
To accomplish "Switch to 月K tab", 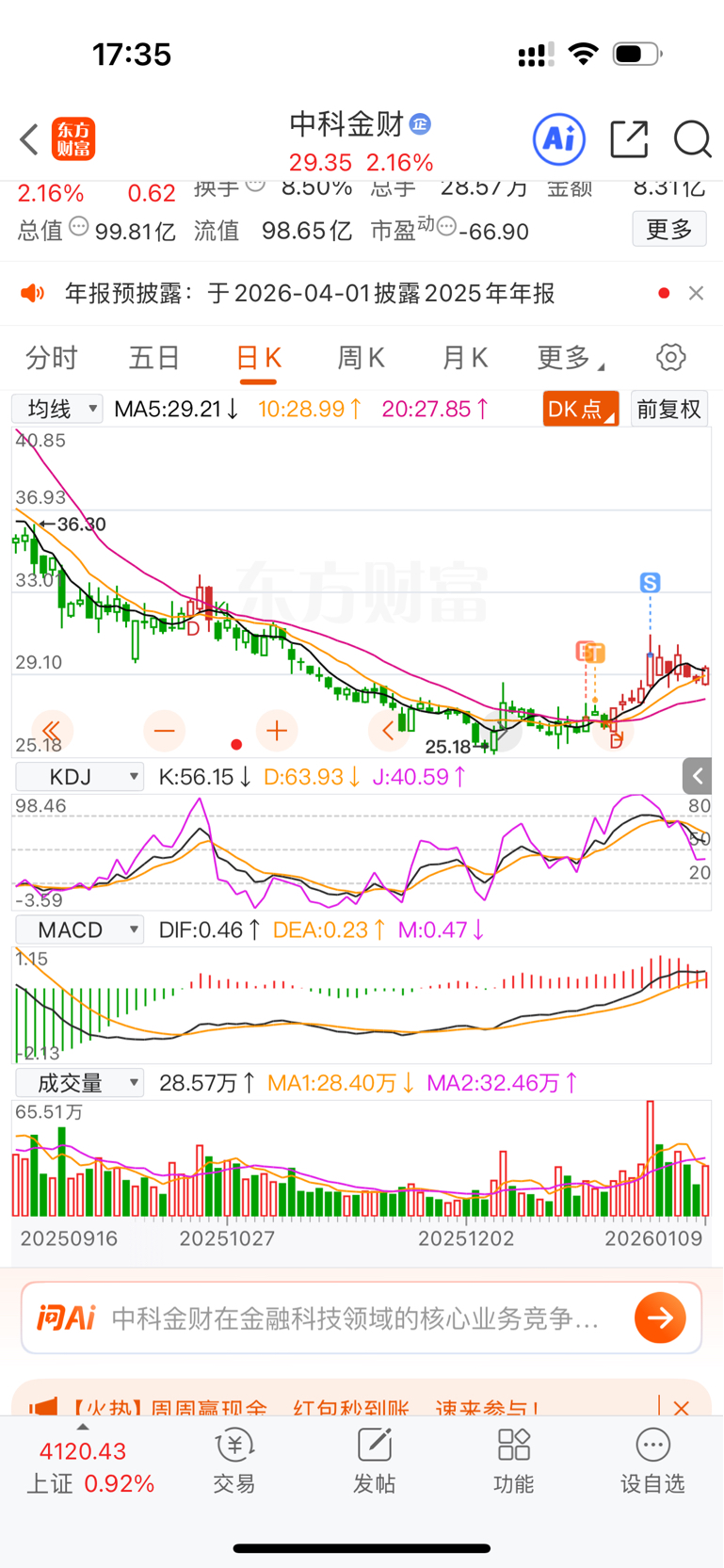I will 464,358.
